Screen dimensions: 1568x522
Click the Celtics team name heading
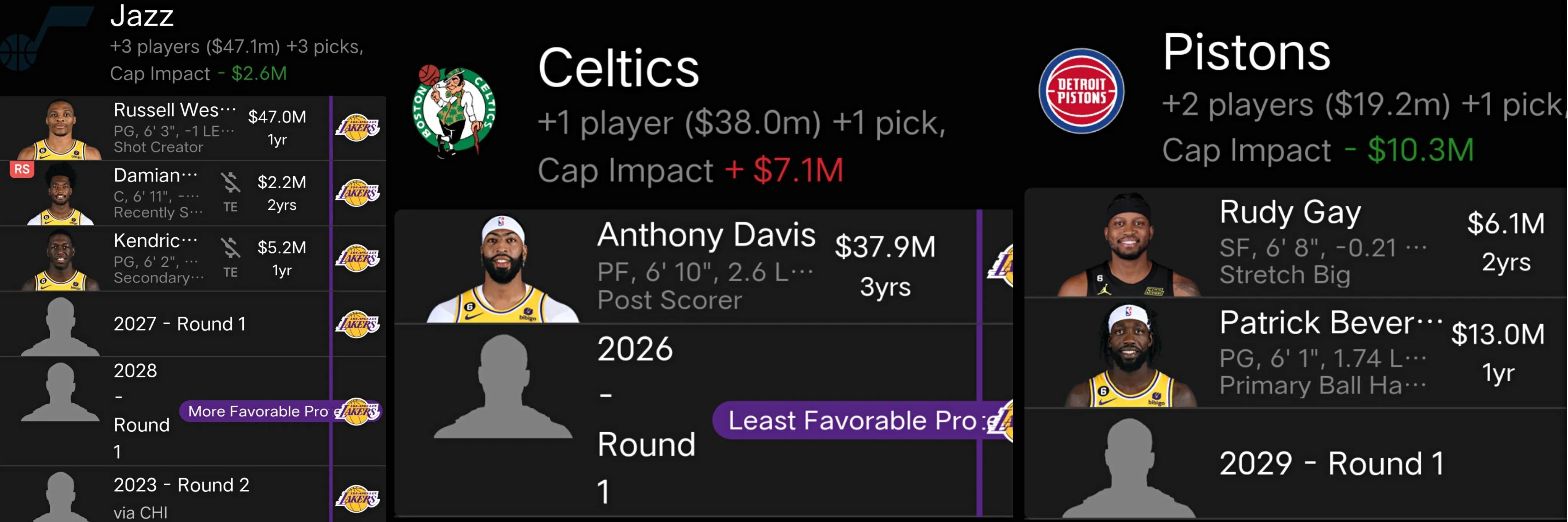pos(619,68)
